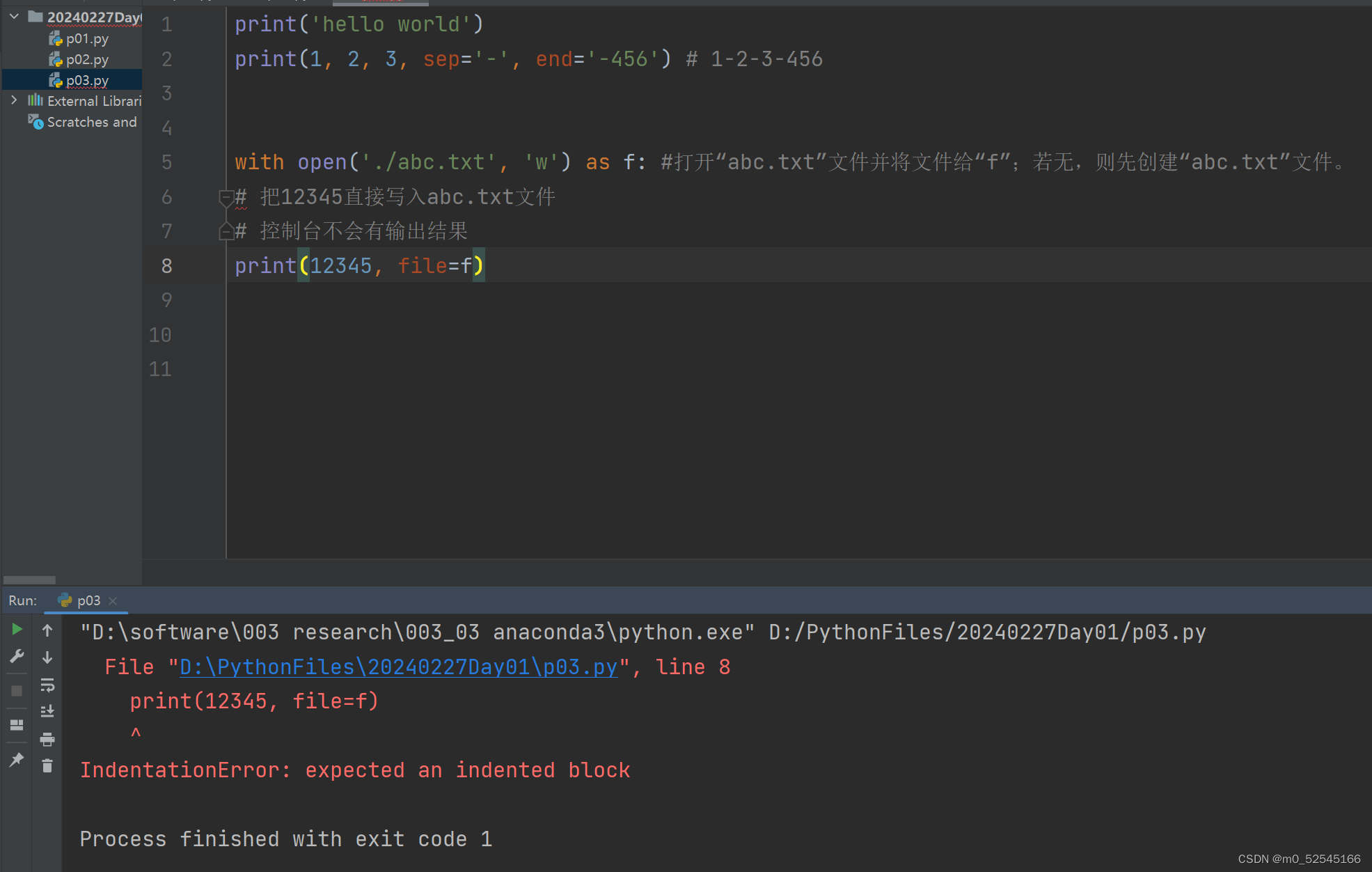Image resolution: width=1372 pixels, height=872 pixels.
Task: Click the Stop process square button
Action: [17, 691]
